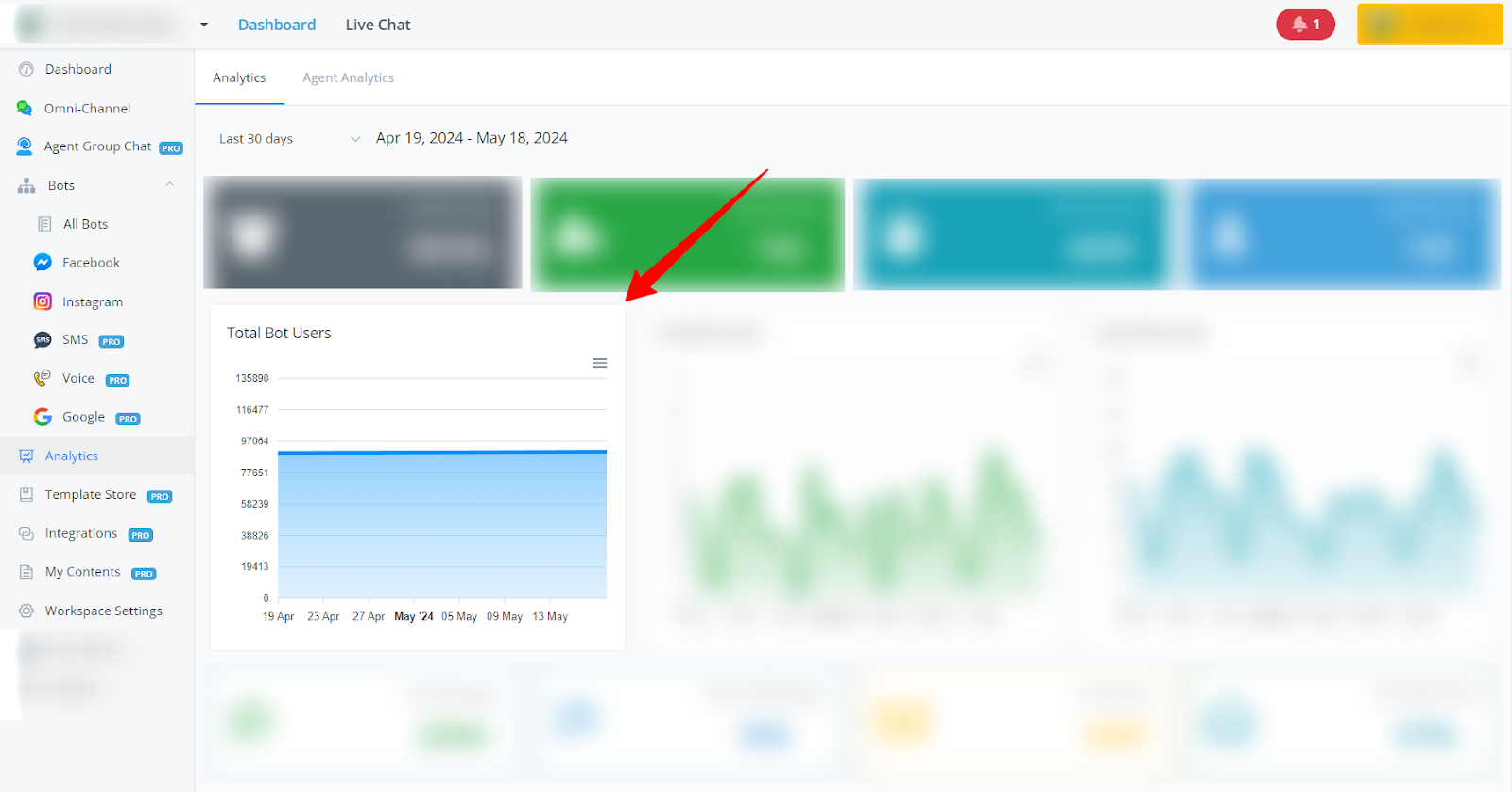
Task: Click the May '24 axis label
Action: [x=414, y=616]
